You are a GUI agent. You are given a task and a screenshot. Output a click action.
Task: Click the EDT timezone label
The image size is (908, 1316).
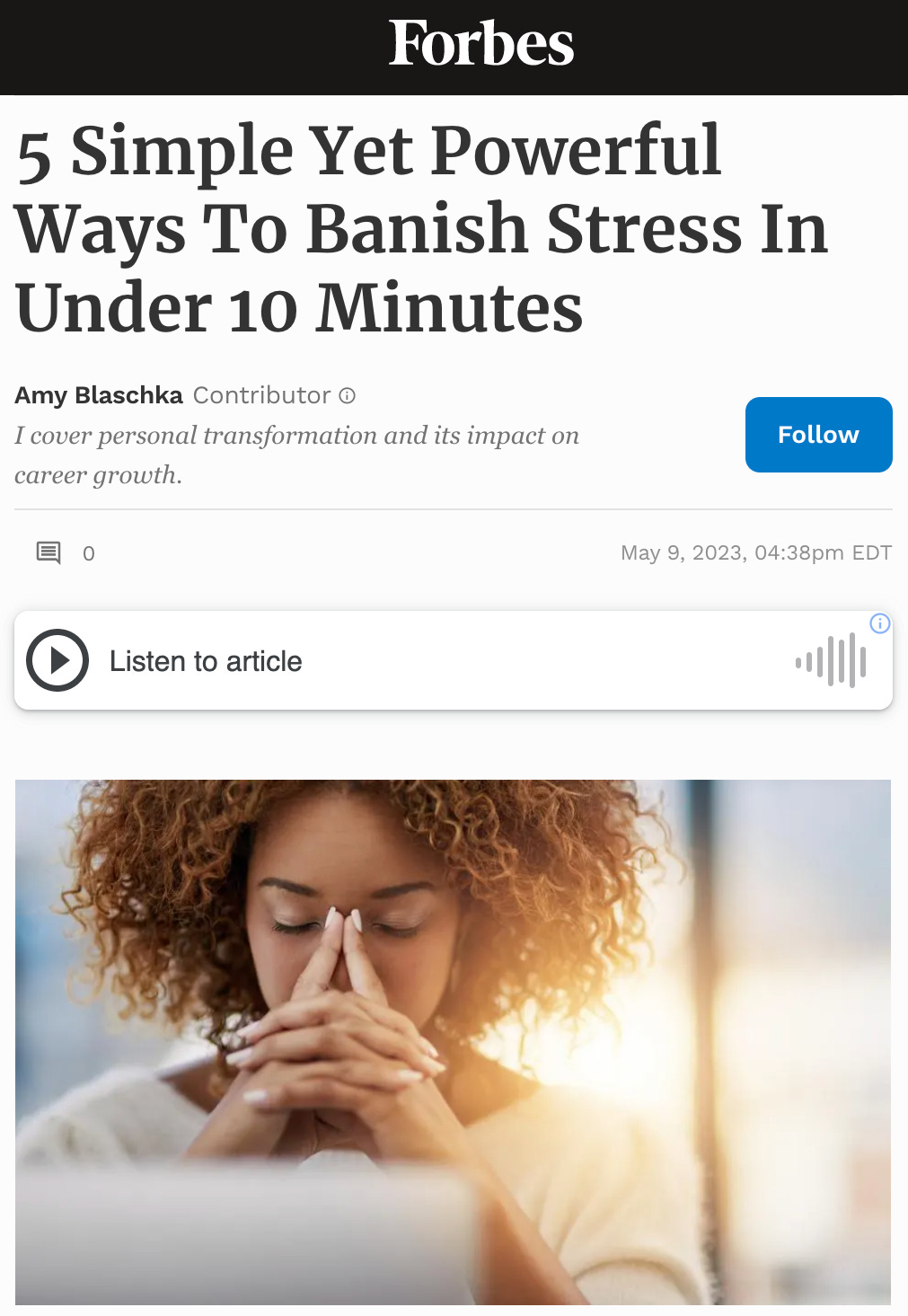pos(871,552)
